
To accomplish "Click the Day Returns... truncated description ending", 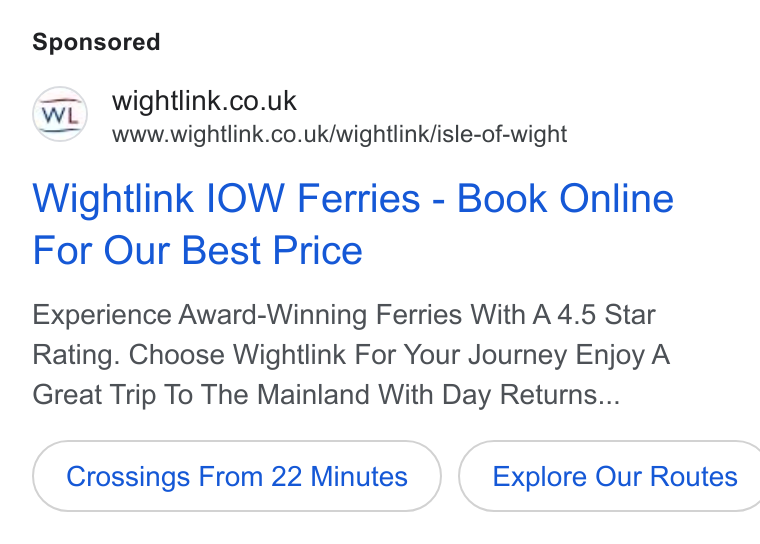I will click(x=531, y=394).
